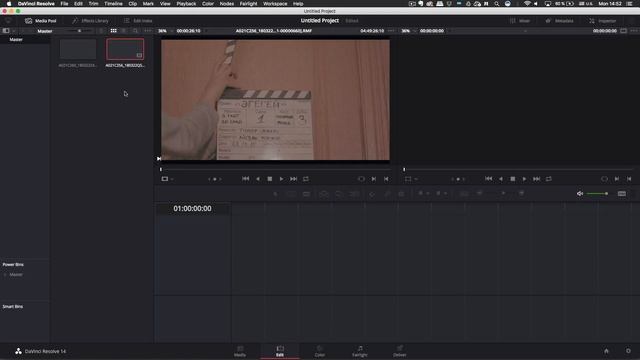This screenshot has width=640, height=360.
Task: Open the File menu
Action: (x=64, y=4)
